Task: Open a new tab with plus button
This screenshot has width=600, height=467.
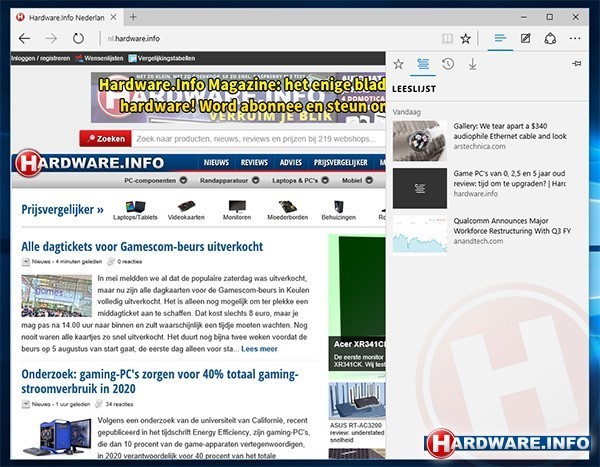Action: [134, 17]
